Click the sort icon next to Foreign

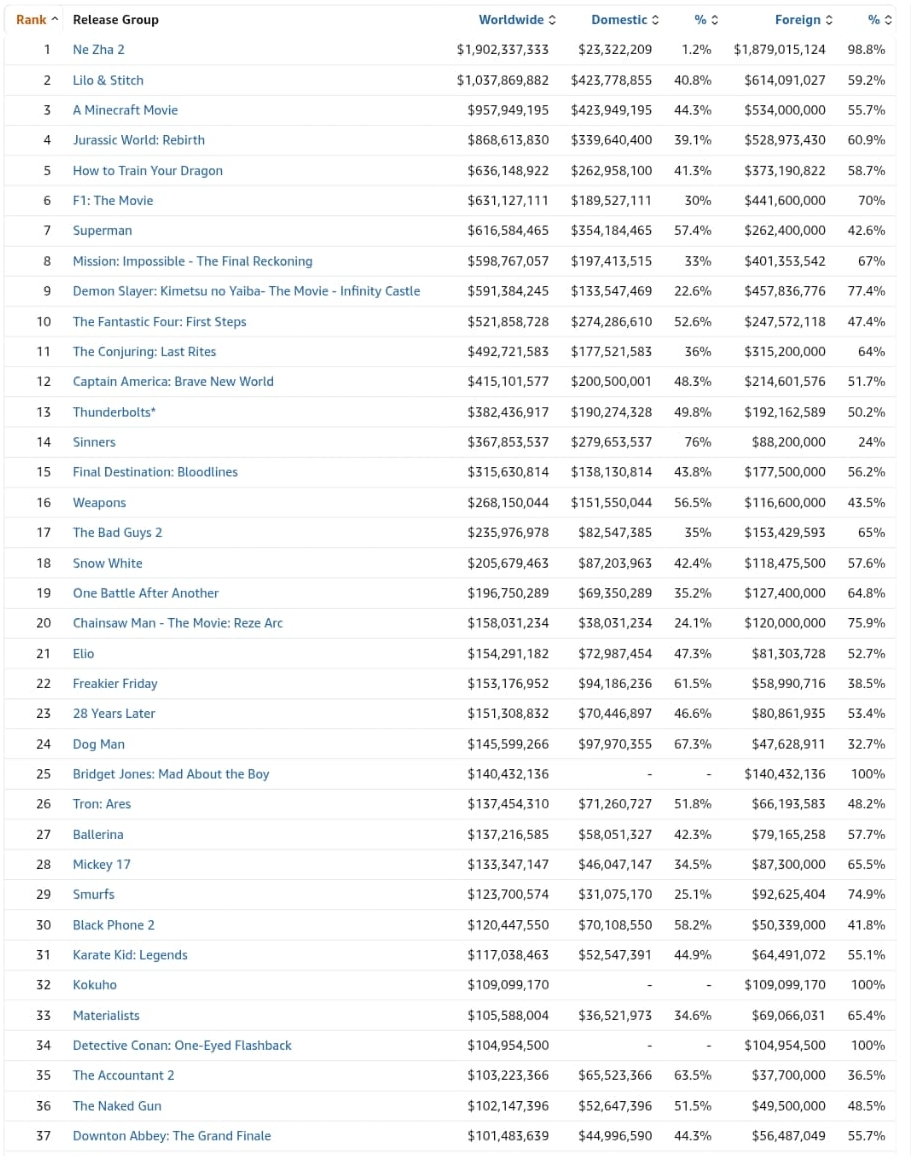[x=830, y=20]
